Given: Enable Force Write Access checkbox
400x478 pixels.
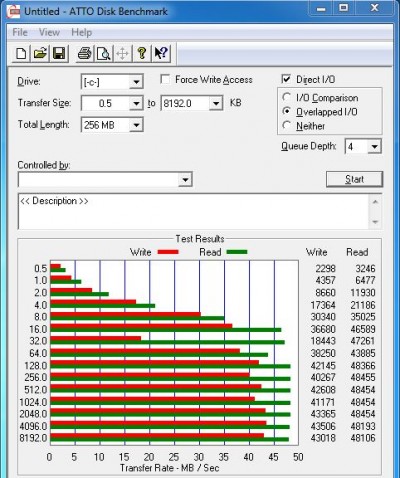Looking at the screenshot, I should (x=165, y=79).
